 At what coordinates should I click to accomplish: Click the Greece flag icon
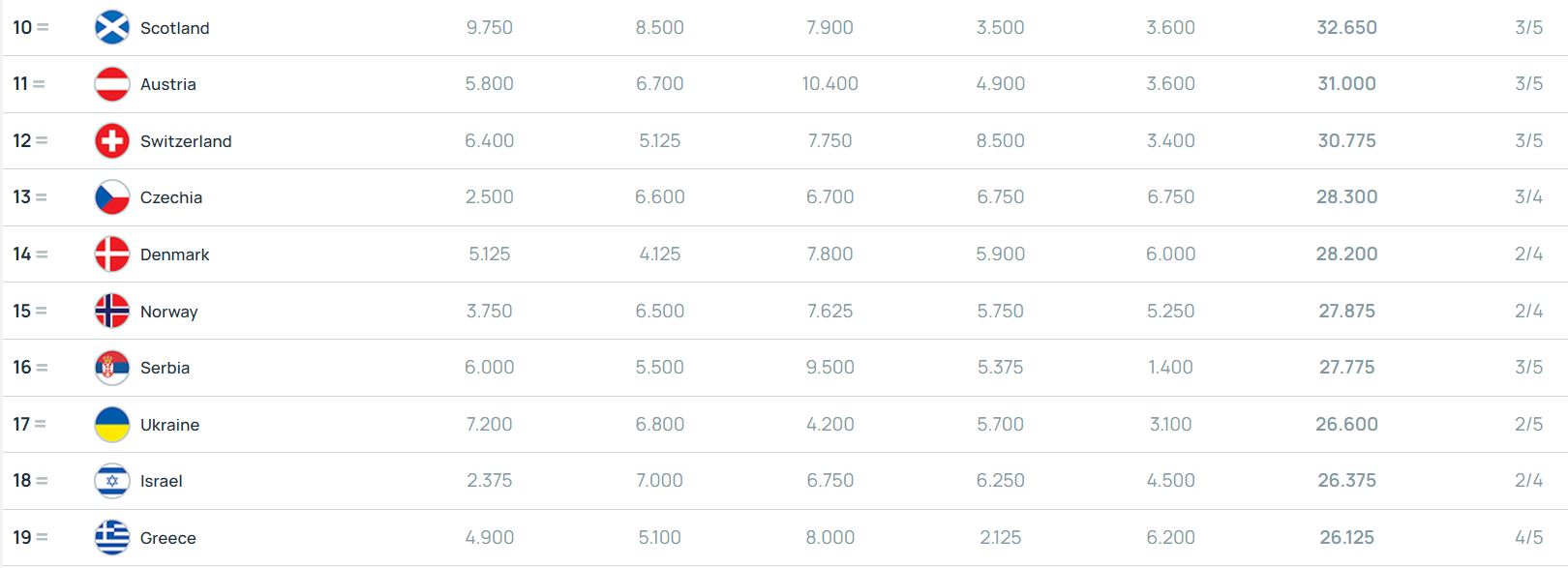click(x=112, y=538)
